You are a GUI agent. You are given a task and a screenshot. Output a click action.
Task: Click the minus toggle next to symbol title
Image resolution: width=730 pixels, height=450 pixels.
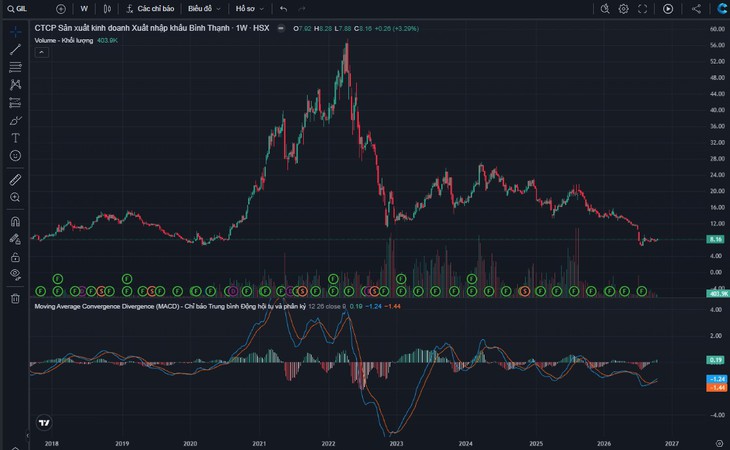coord(281,28)
